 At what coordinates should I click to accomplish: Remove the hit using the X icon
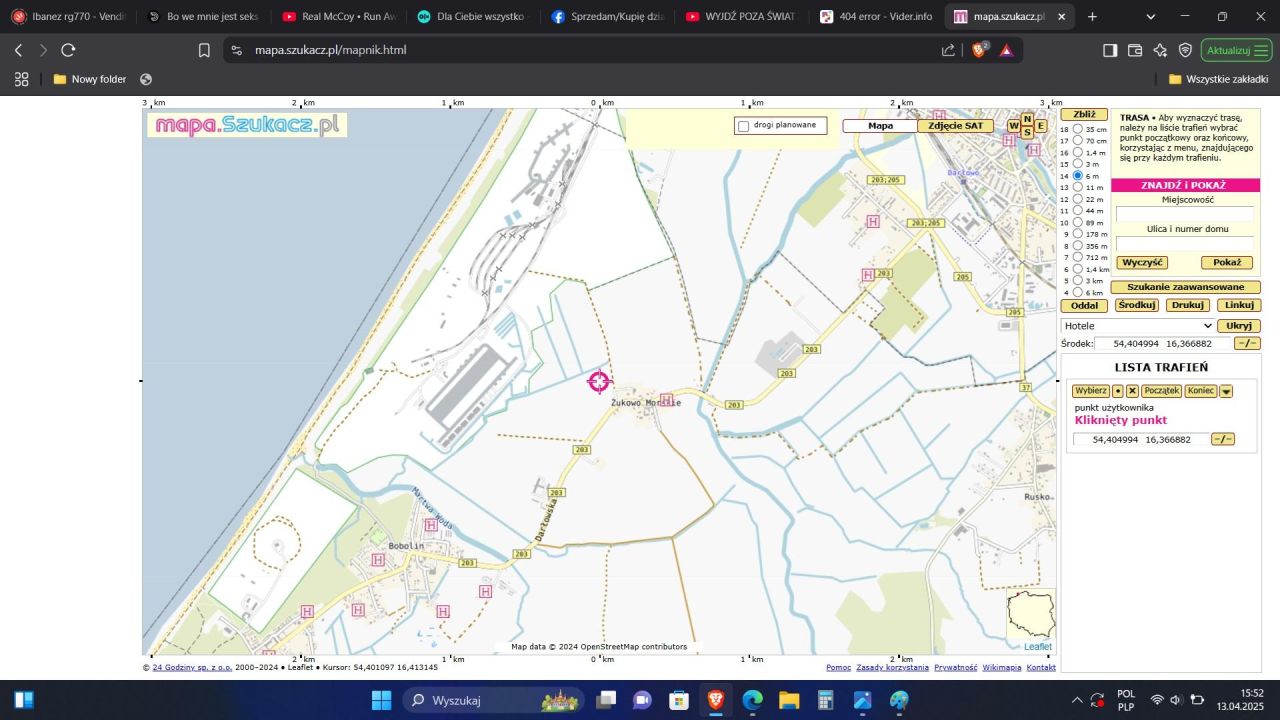click(x=1133, y=390)
